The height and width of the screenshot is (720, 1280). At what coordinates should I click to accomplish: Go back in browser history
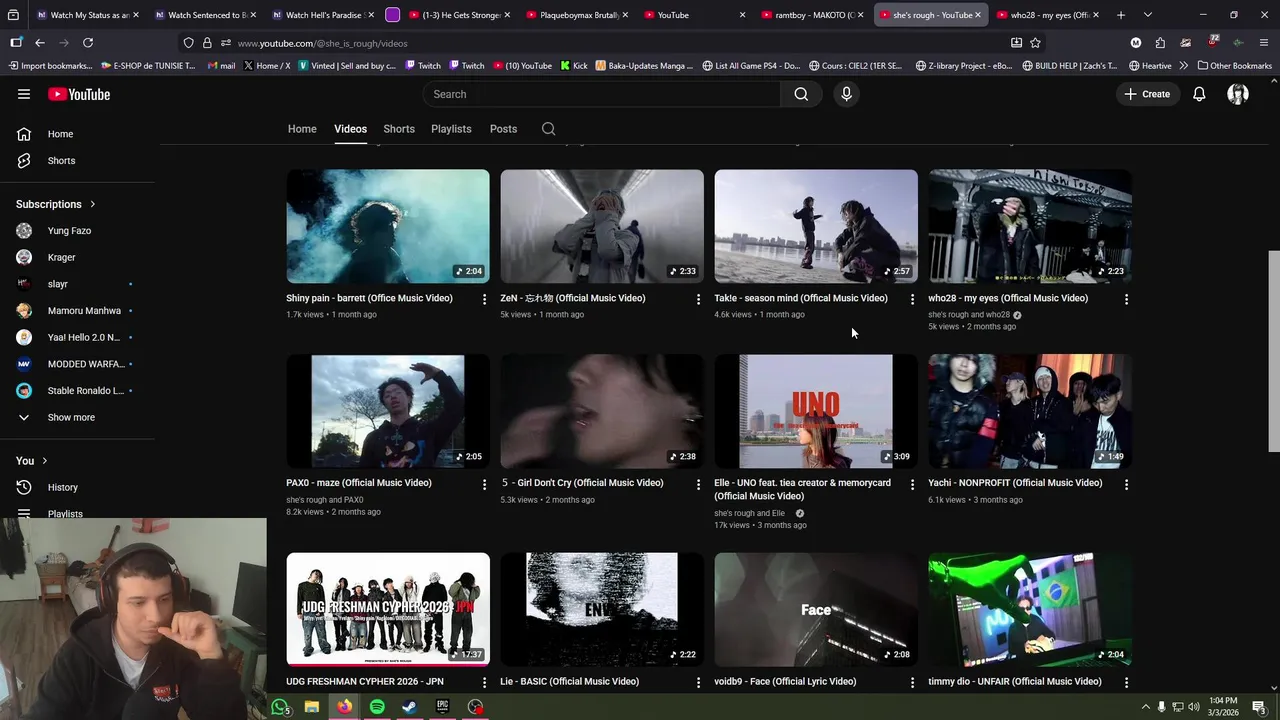(40, 43)
